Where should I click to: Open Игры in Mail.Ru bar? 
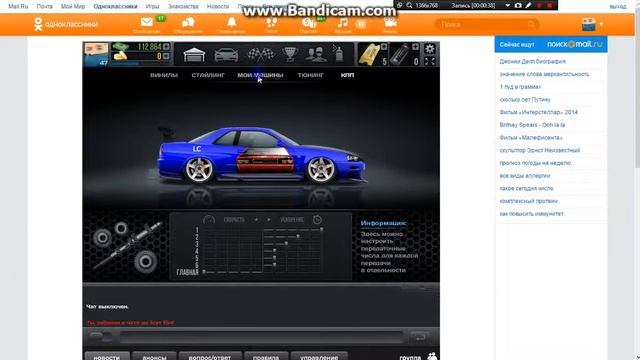tap(153, 7)
